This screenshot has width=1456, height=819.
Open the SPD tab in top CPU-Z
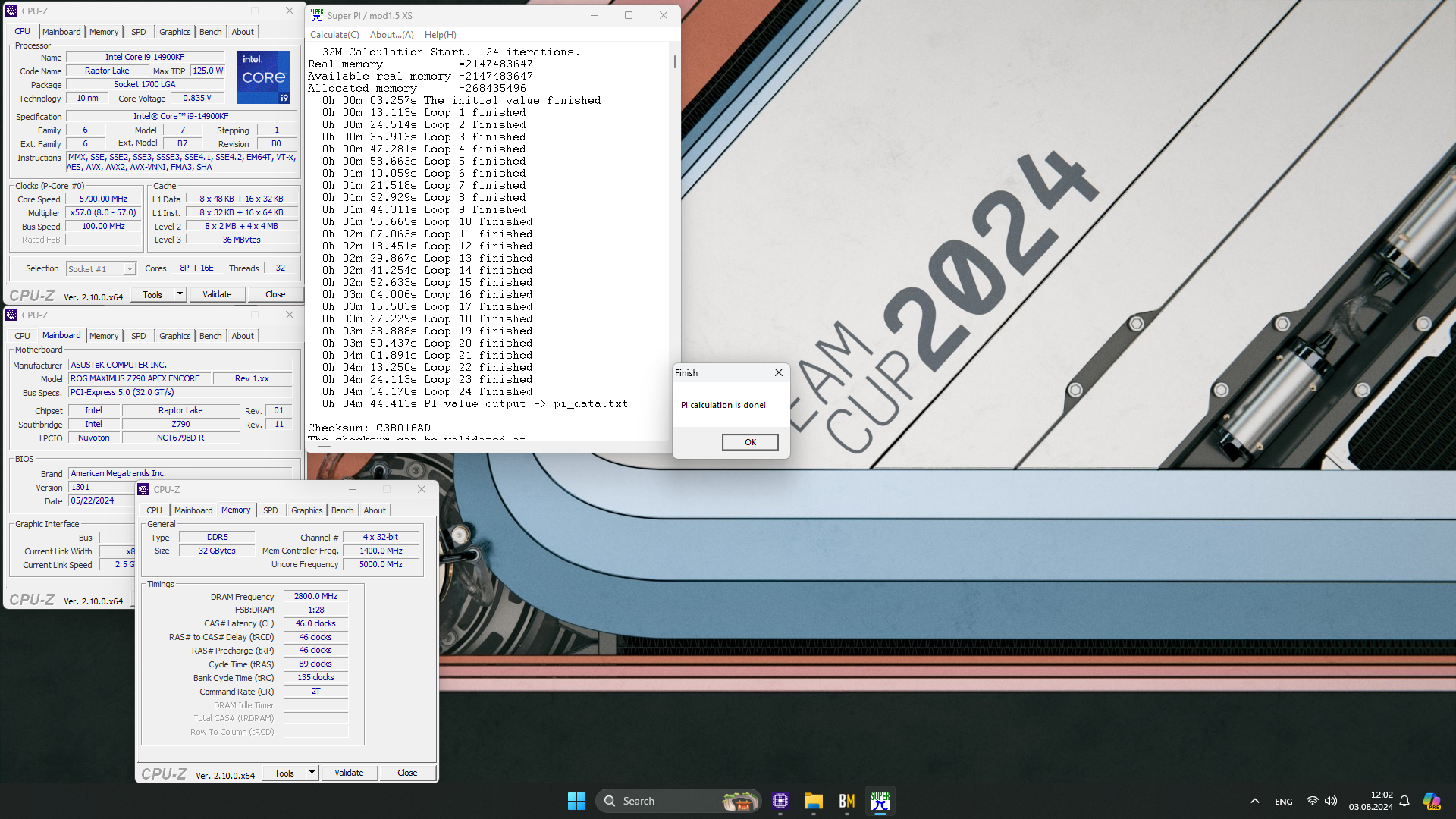(x=138, y=32)
